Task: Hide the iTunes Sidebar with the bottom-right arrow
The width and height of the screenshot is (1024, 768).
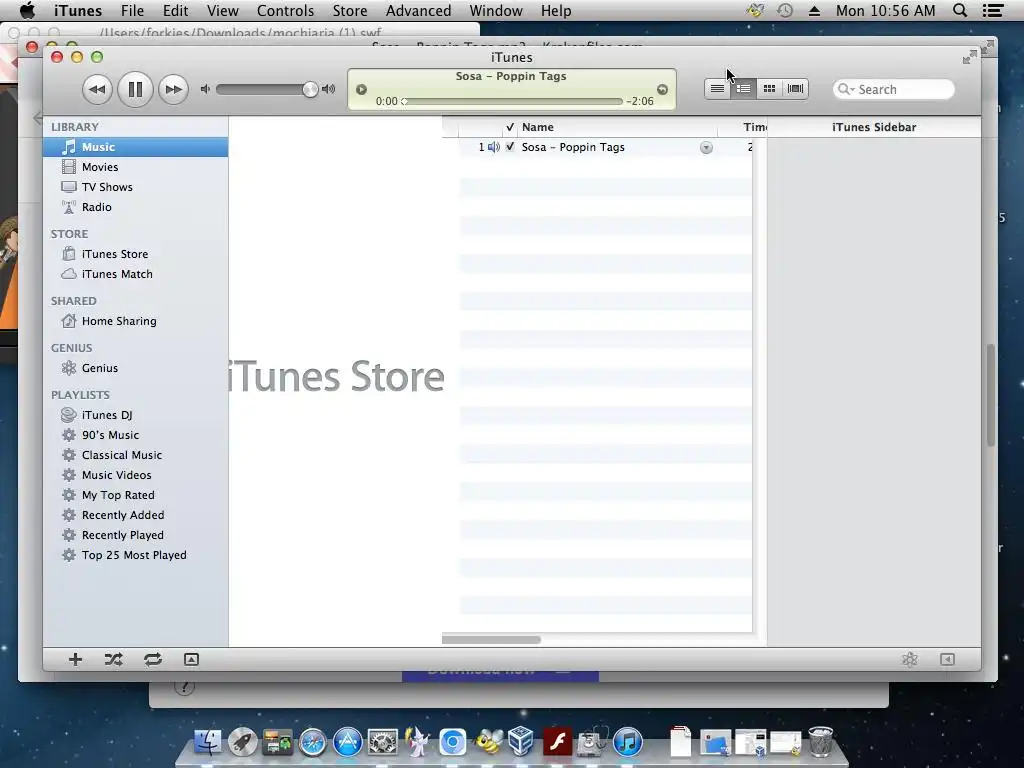Action: click(x=948, y=660)
